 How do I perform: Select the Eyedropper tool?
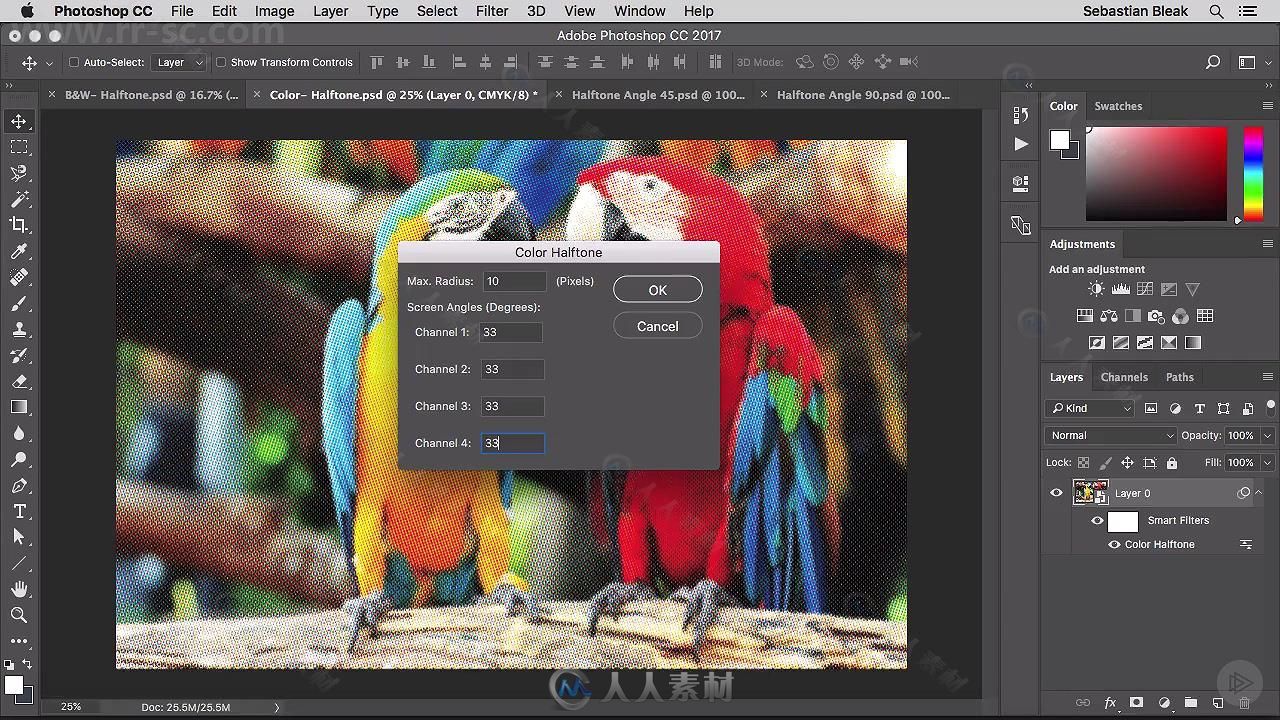[19, 251]
